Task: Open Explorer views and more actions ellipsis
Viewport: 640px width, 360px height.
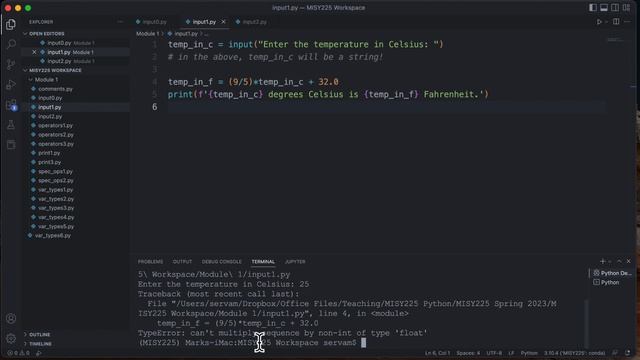Action: [x=120, y=22]
